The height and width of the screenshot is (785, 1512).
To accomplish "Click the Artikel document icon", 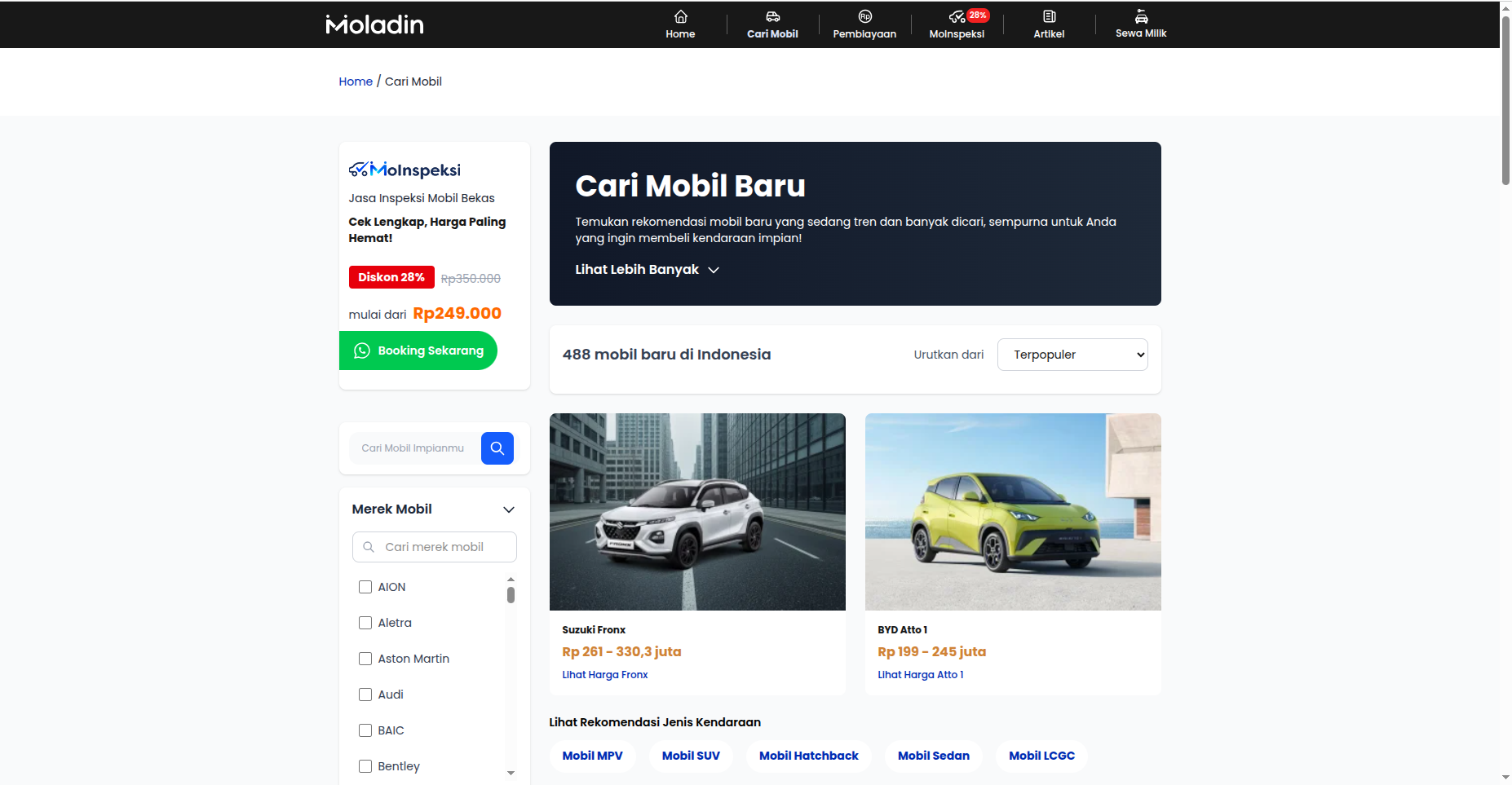I will click(x=1049, y=16).
